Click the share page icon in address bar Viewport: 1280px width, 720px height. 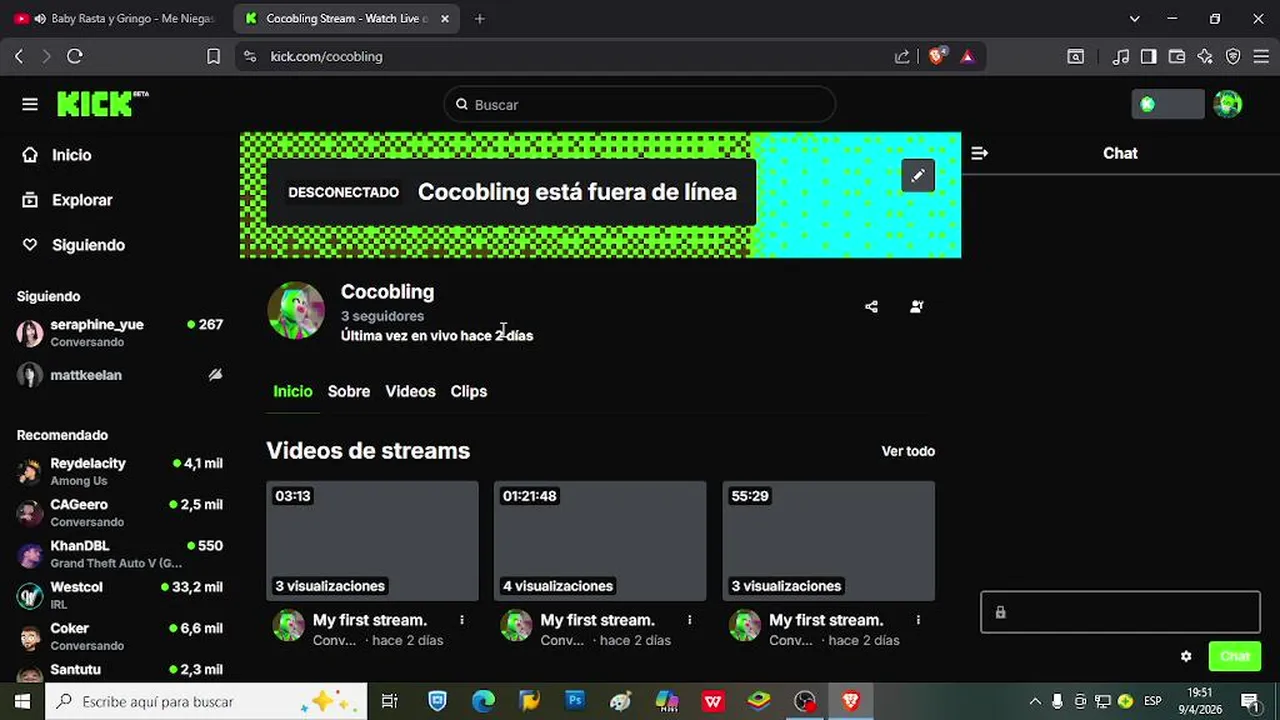point(902,57)
